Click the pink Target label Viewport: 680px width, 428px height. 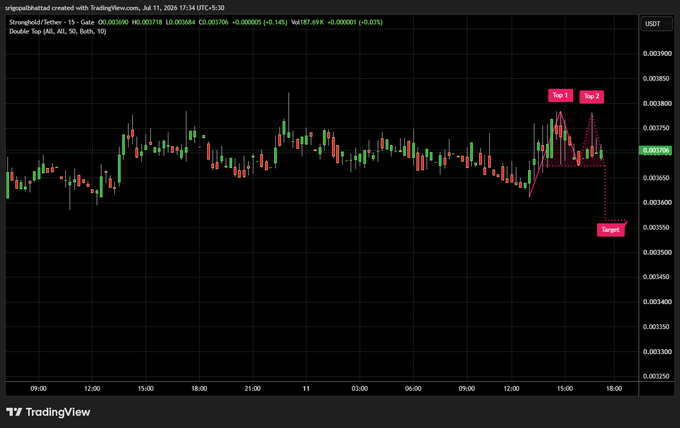tap(611, 230)
